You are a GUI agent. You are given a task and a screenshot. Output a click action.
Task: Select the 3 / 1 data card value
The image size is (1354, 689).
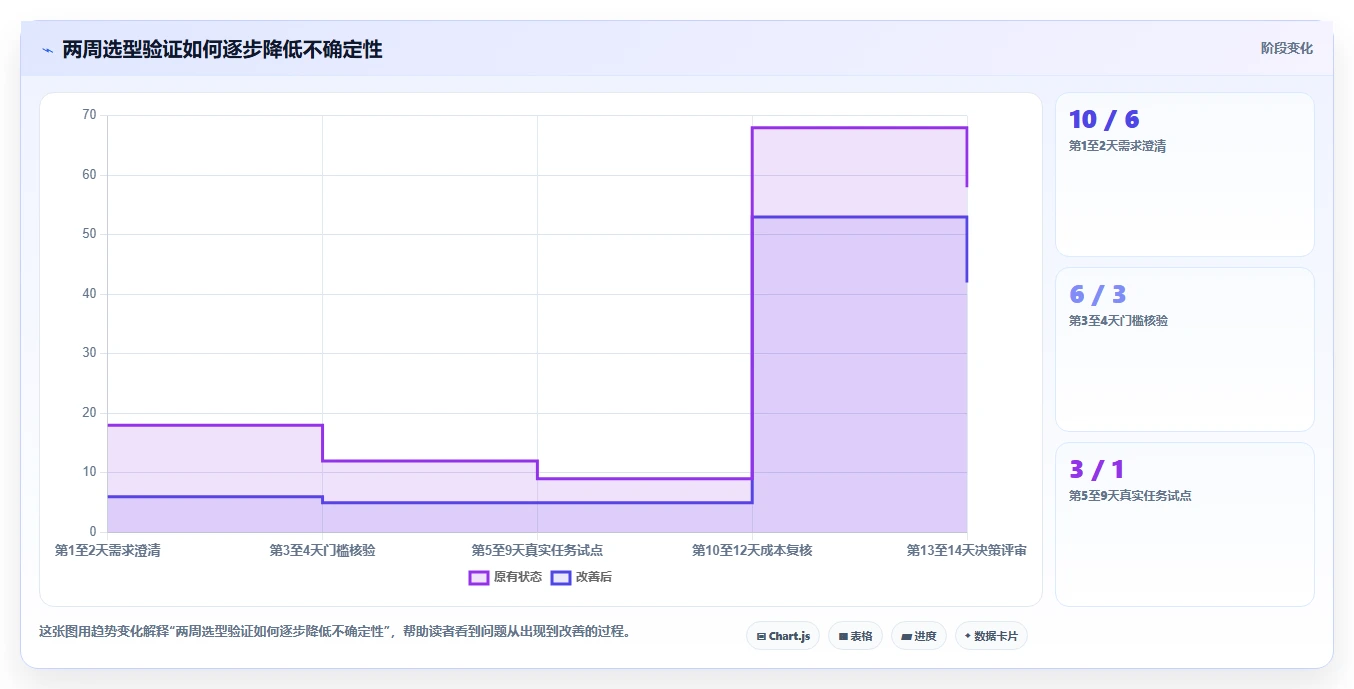tap(1097, 470)
